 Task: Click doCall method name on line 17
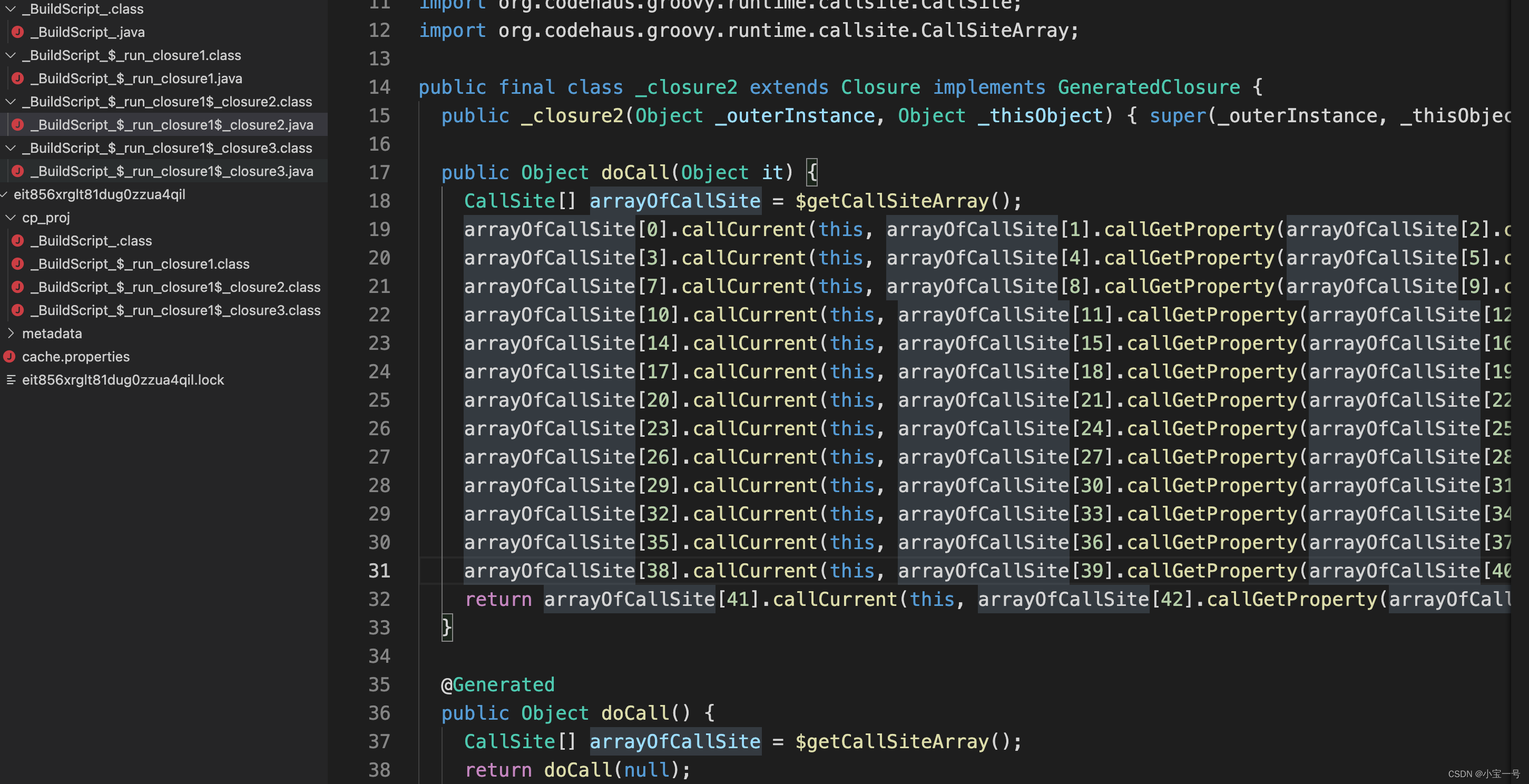(635, 172)
